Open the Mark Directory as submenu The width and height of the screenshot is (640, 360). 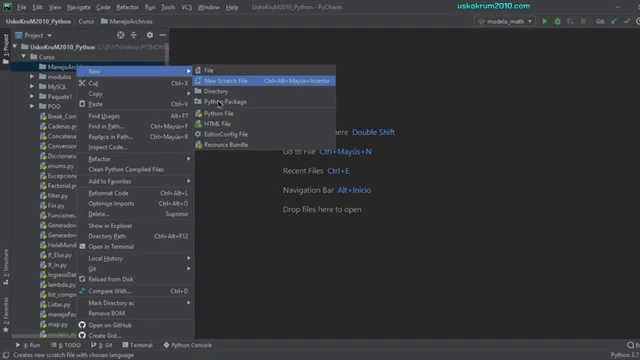[x=135, y=303]
